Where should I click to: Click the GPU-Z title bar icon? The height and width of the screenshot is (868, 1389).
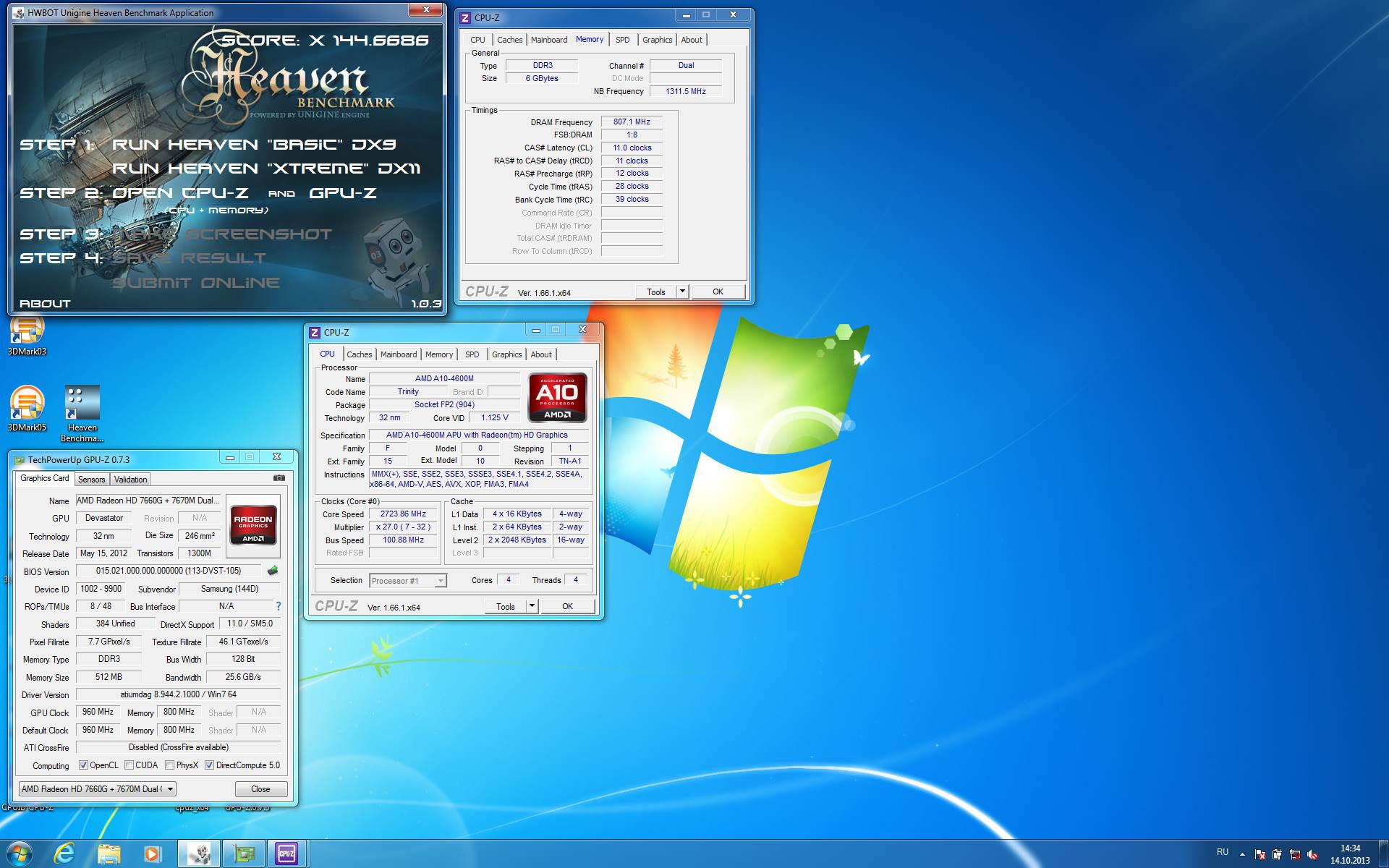[x=20, y=459]
